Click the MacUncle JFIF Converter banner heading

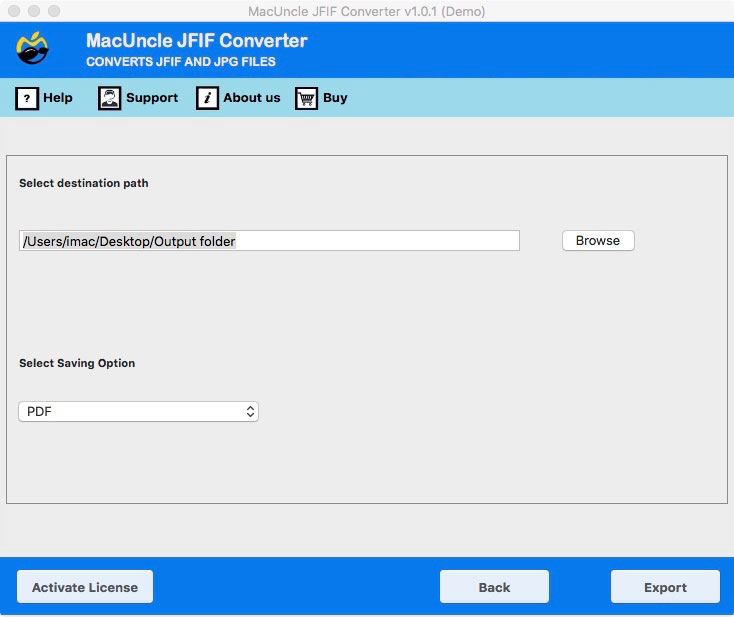click(197, 41)
